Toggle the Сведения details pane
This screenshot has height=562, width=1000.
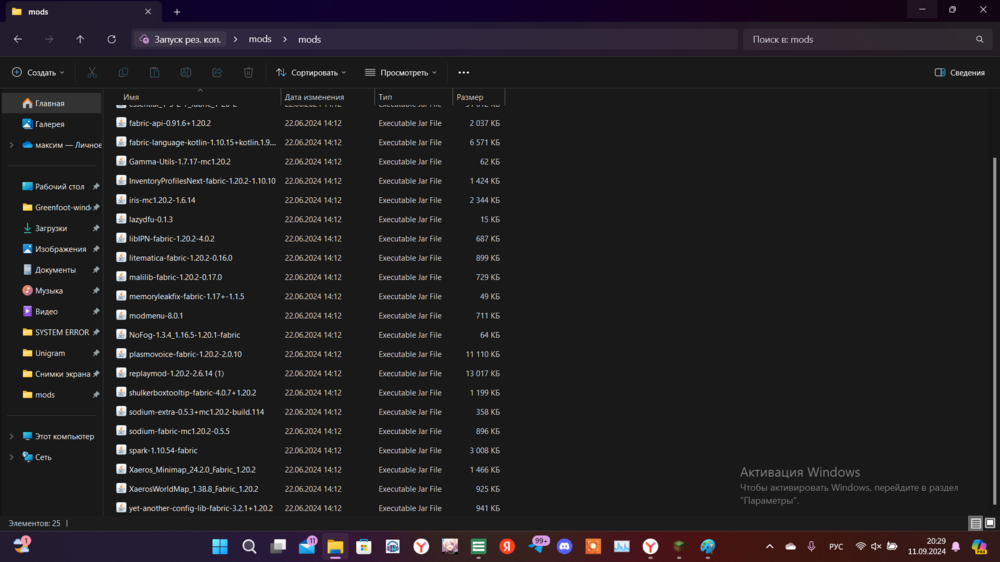tap(959, 73)
